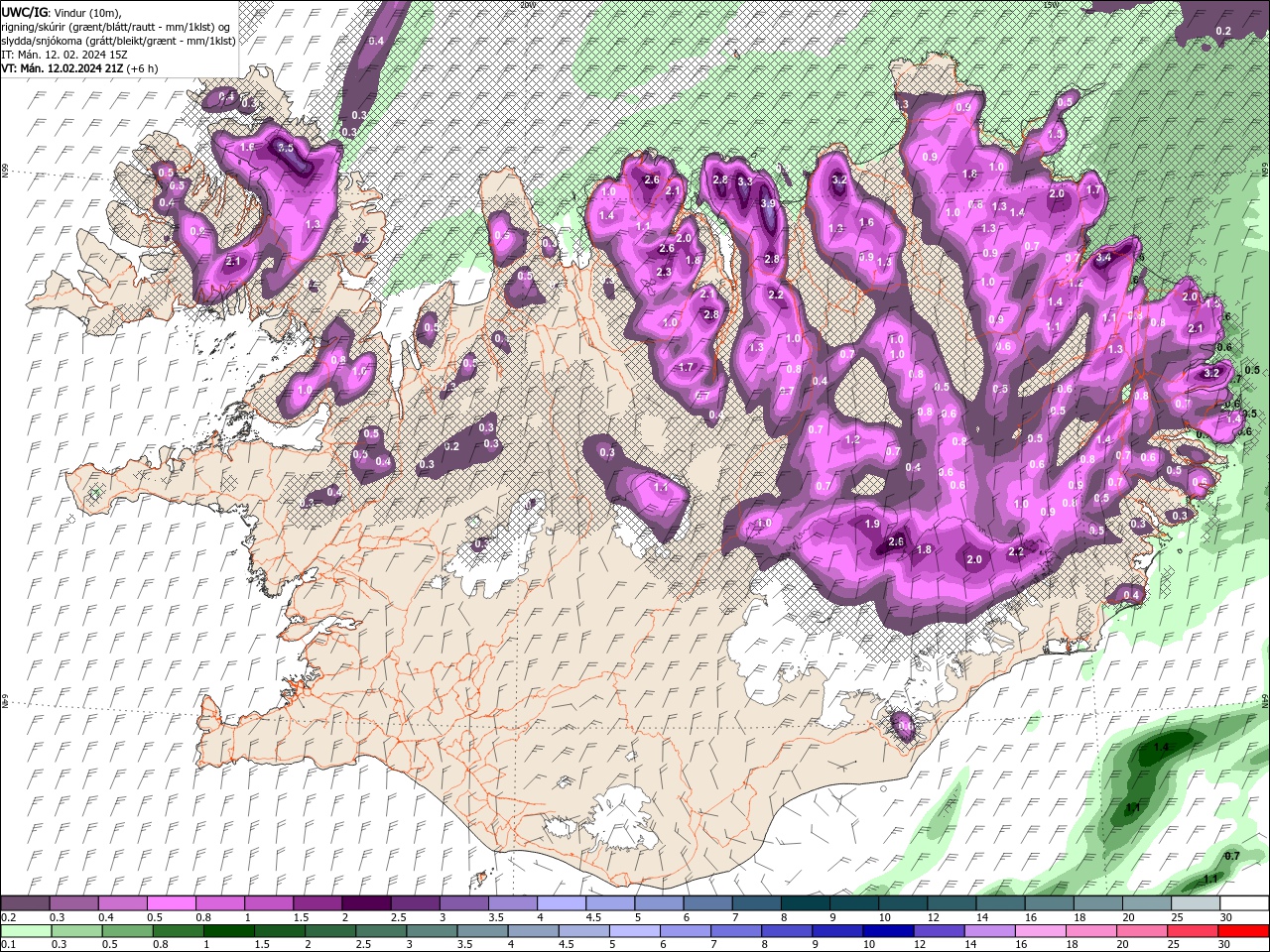Click the 3.4 snowfall value on map

click(x=1103, y=258)
